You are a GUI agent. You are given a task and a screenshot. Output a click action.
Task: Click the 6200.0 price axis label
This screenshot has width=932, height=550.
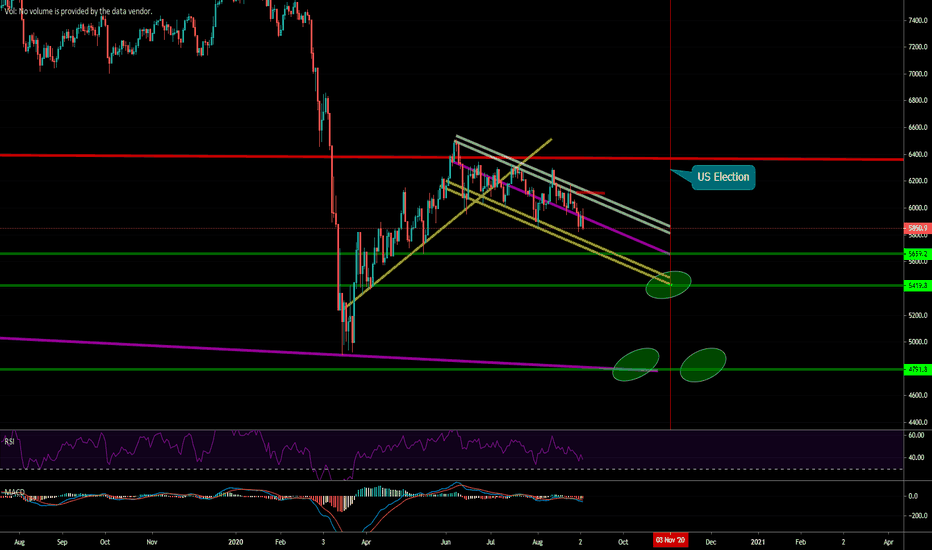918,181
